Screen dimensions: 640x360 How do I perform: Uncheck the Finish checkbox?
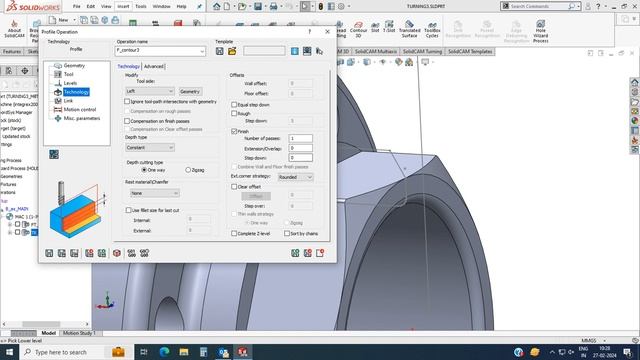click(x=234, y=131)
